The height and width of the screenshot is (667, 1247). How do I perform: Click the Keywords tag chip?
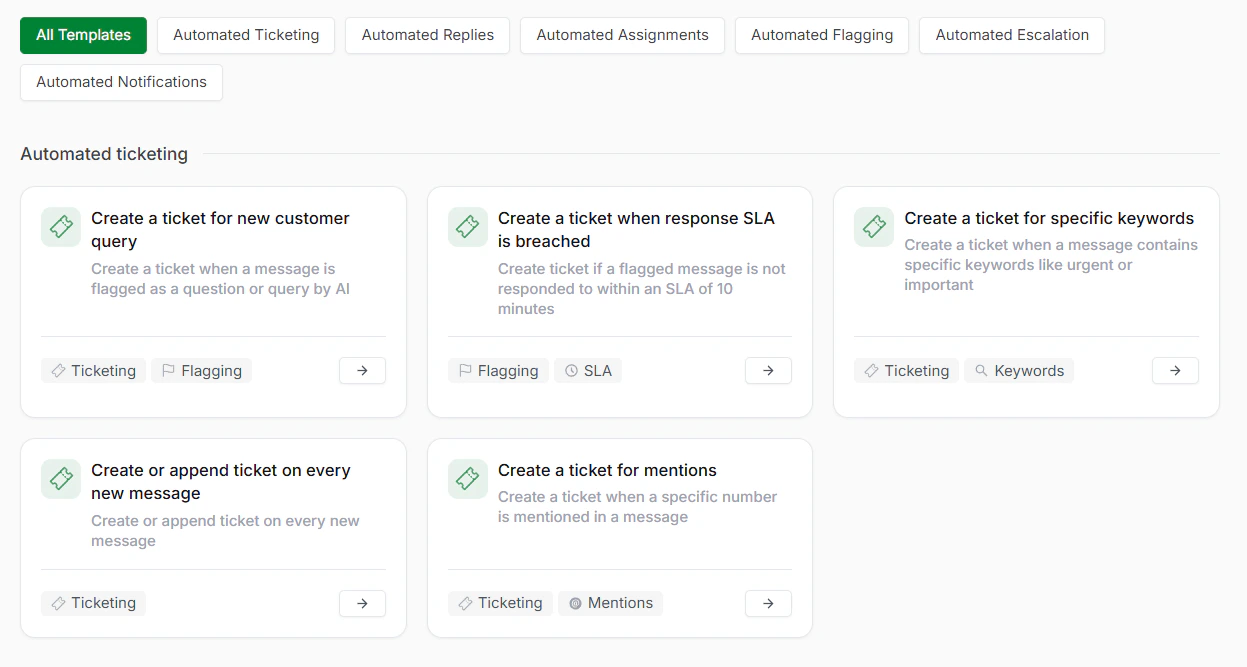click(x=1019, y=371)
